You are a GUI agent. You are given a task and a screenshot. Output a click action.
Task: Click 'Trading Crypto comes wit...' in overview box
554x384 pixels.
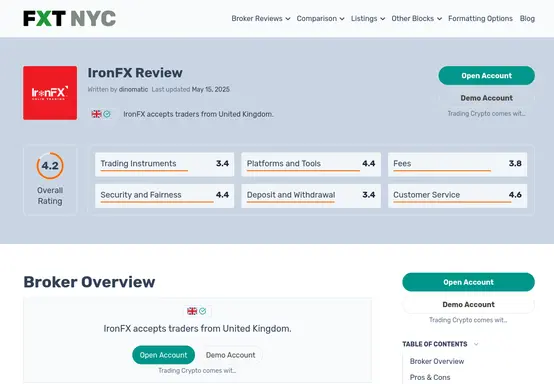pyautogui.click(x=197, y=371)
